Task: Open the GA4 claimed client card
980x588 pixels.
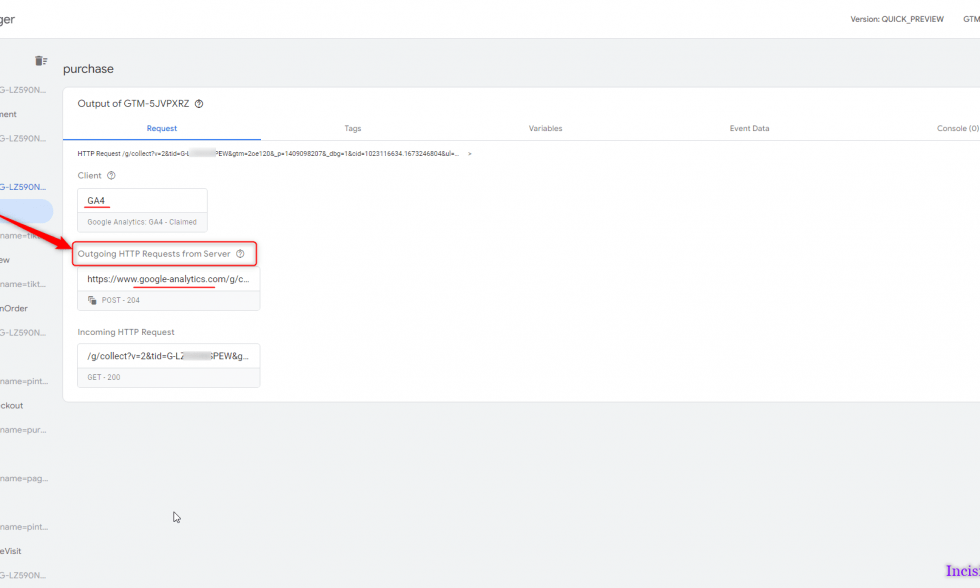Action: (x=142, y=200)
